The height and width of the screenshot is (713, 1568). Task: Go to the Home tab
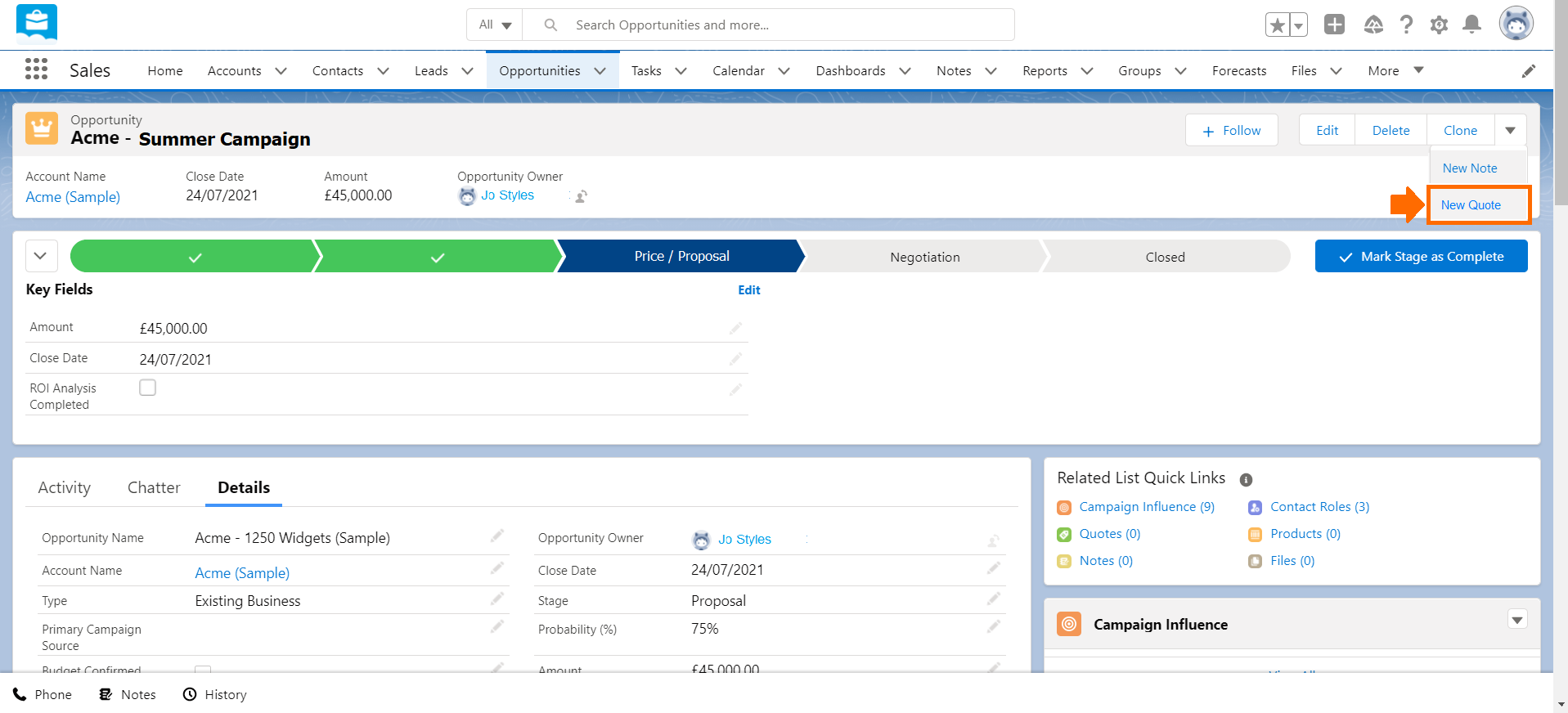(x=165, y=70)
